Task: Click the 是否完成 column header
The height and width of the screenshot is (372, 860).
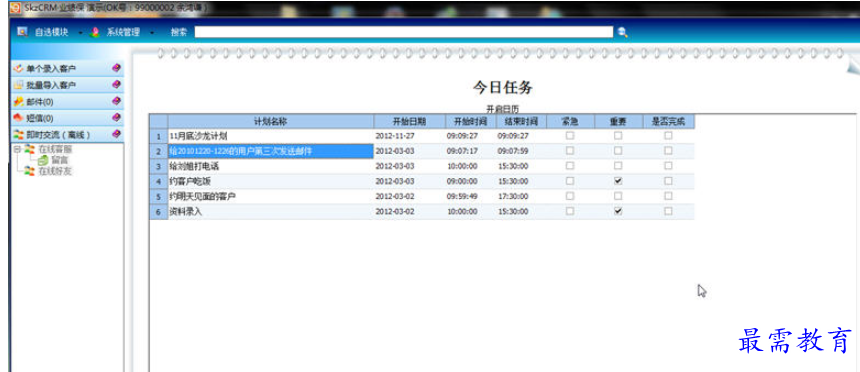Action: tap(669, 121)
